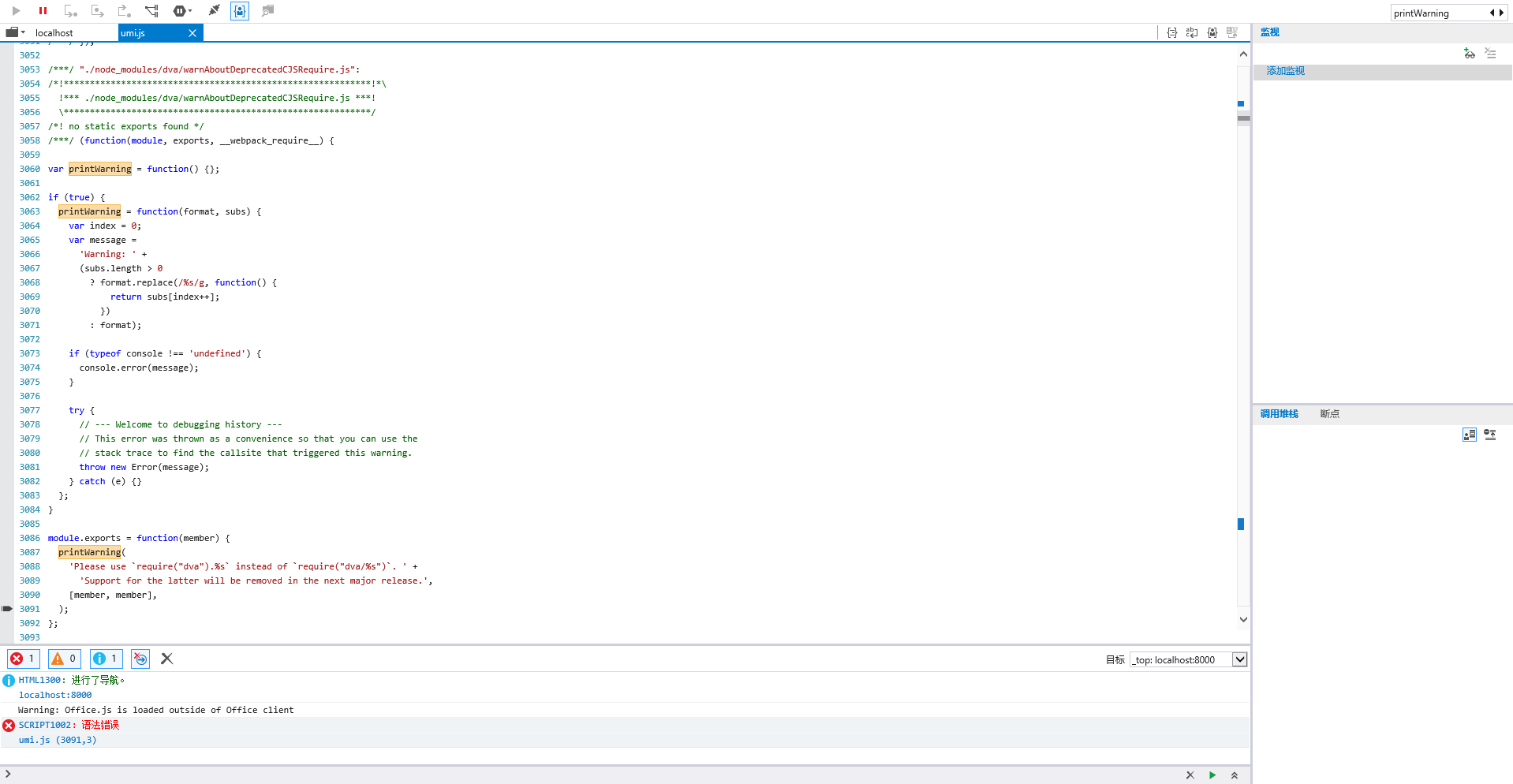Viewport: 1513px width, 784px height.
Task: Click the green run console command button
Action: coord(1212,775)
